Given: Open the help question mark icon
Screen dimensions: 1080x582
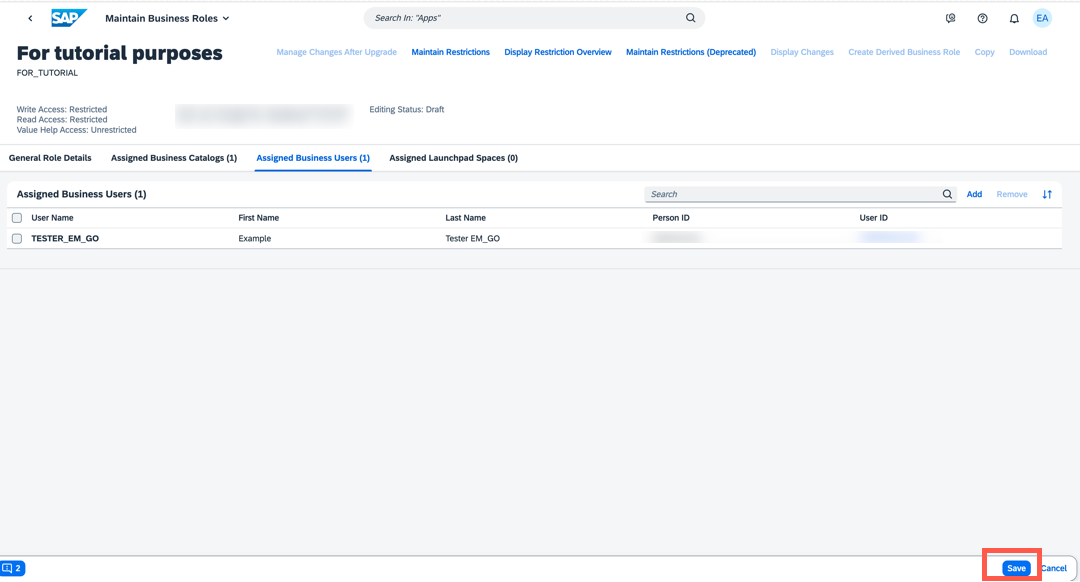Looking at the screenshot, I should tap(982, 19).
